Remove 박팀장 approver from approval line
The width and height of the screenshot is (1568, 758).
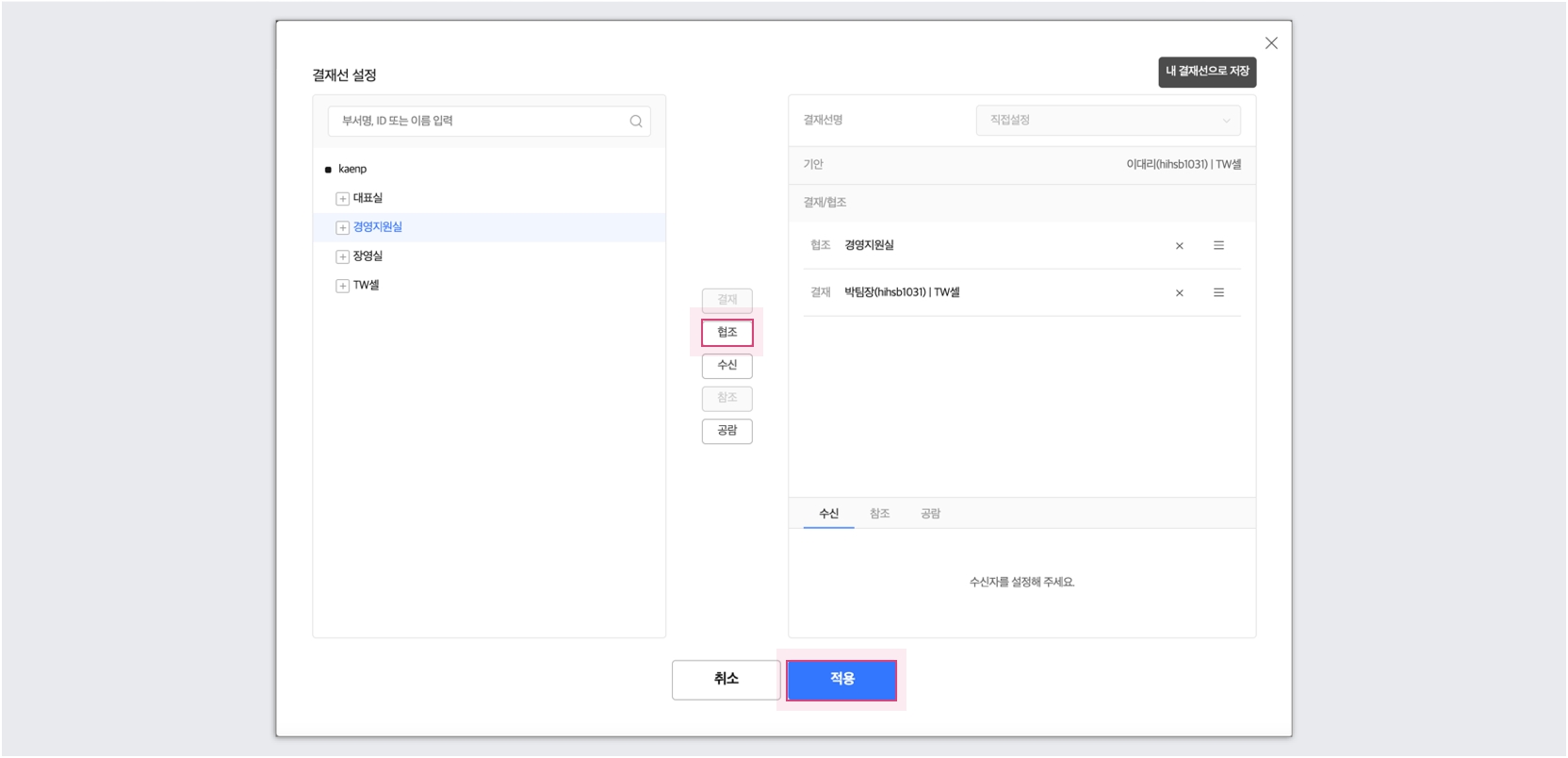tap(1179, 293)
